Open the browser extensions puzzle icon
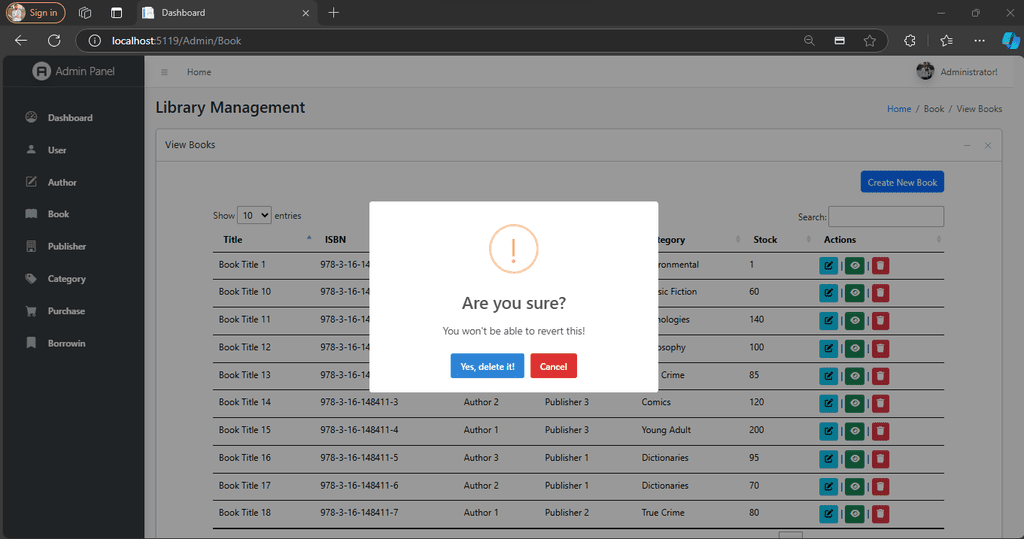 pos(910,41)
